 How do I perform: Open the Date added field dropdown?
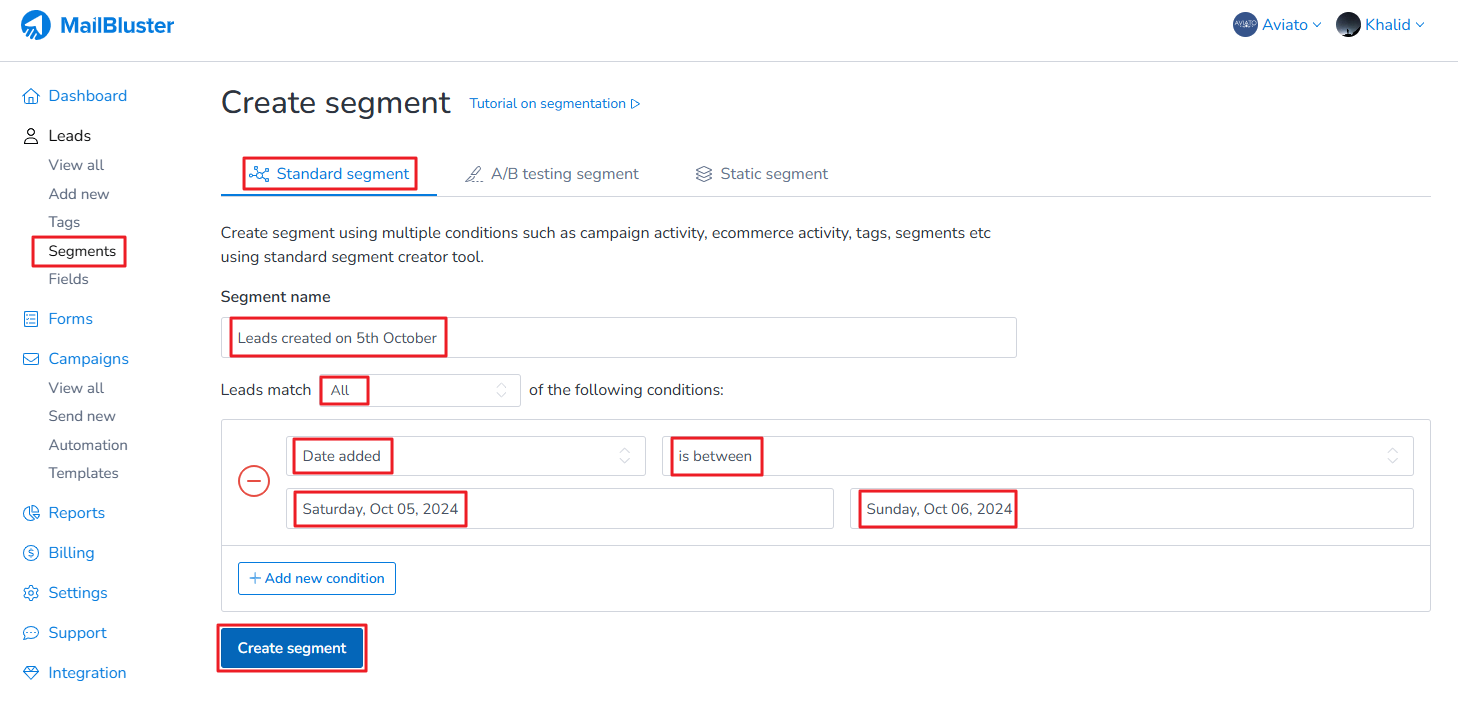click(x=465, y=456)
